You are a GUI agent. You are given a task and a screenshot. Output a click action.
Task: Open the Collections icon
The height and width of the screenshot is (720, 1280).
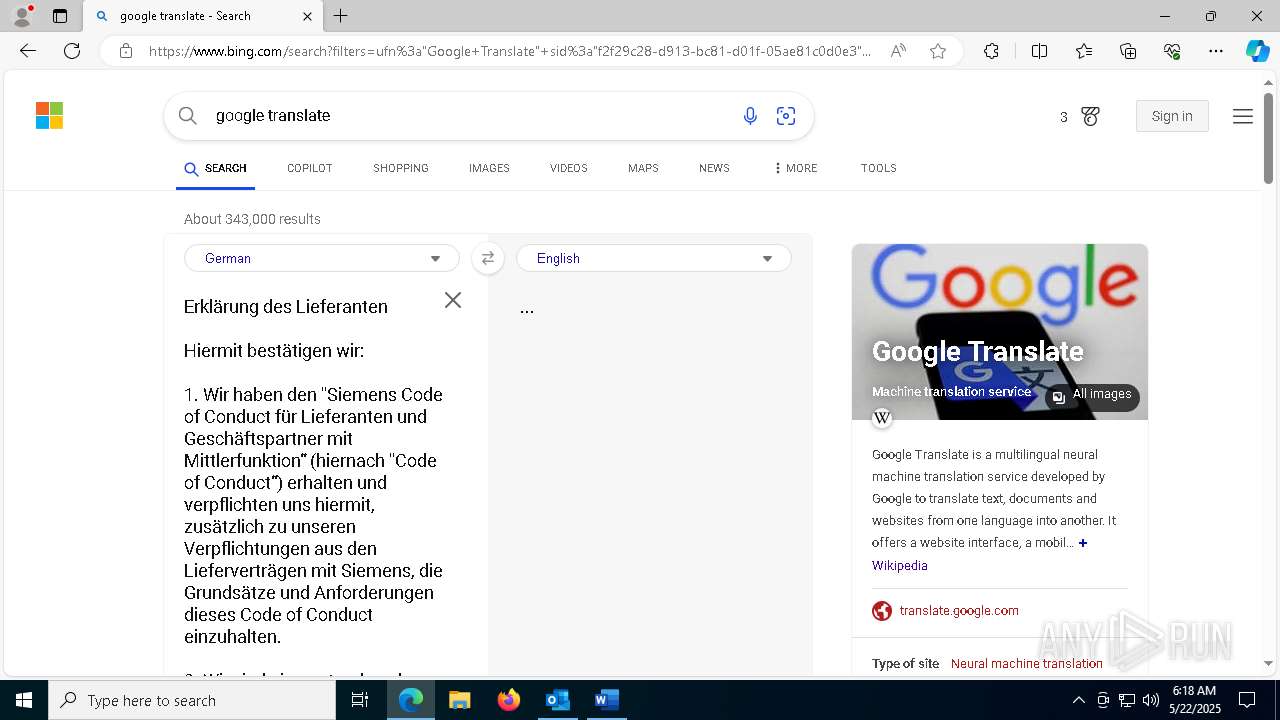click(x=1128, y=51)
